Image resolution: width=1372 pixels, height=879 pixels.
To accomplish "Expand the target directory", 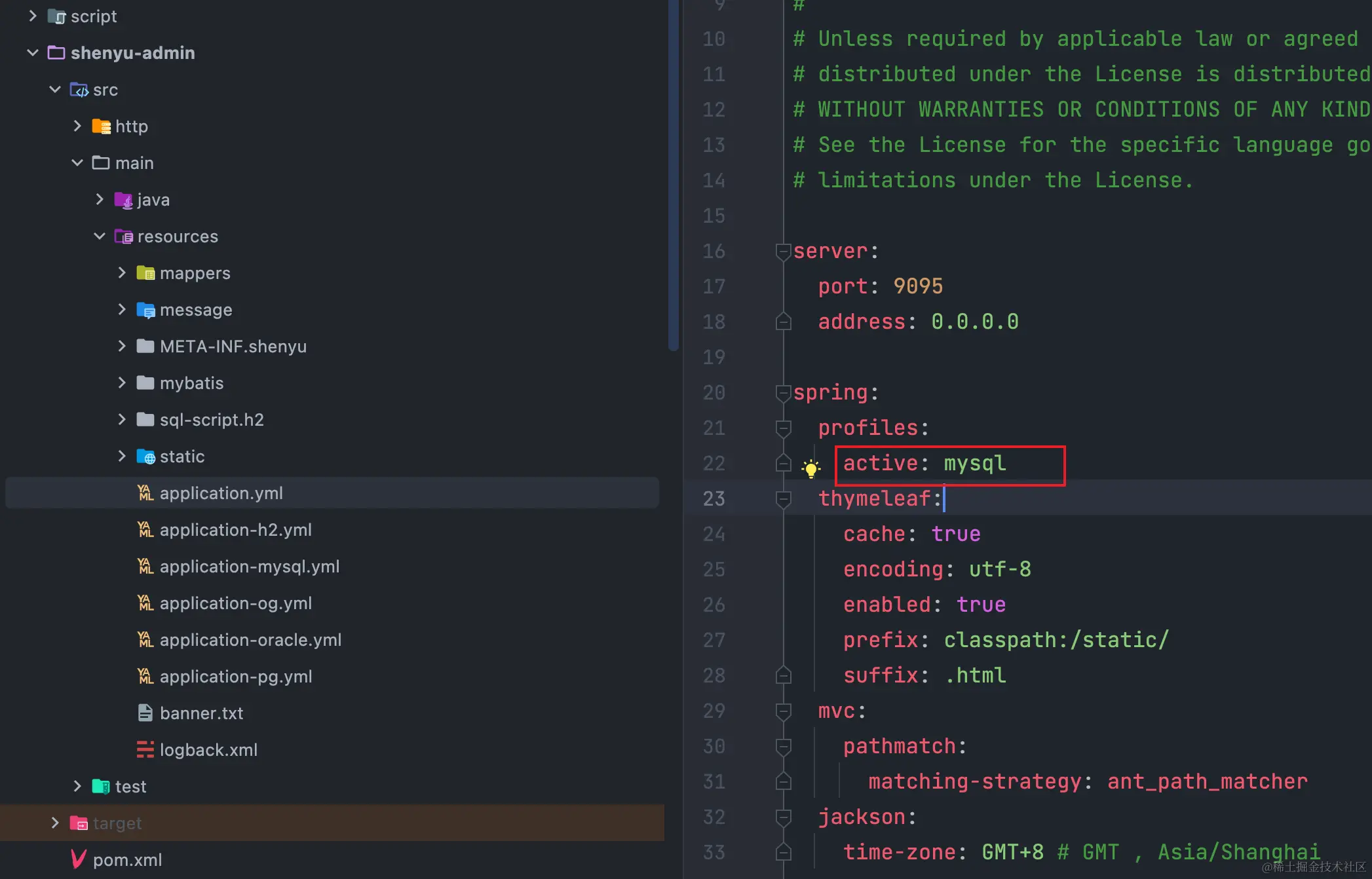I will tap(55, 823).
